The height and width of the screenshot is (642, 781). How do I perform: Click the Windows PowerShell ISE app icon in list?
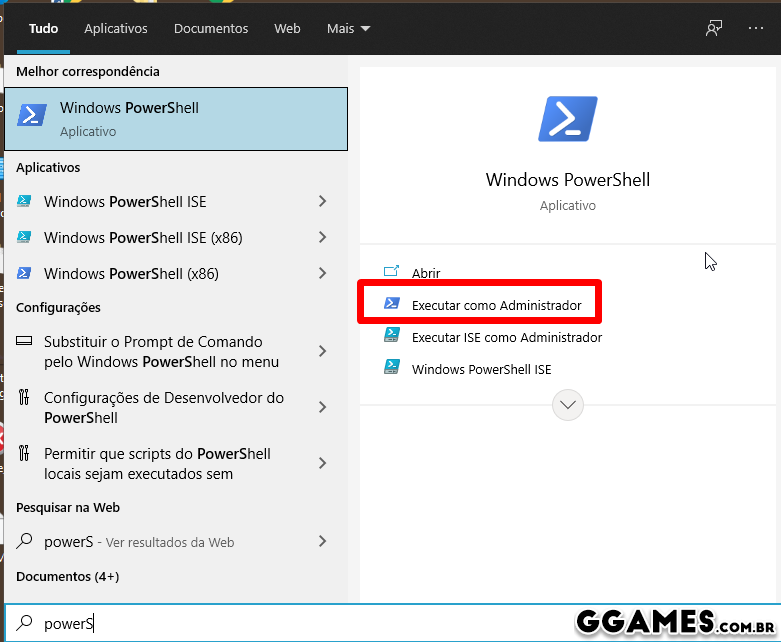tap(24, 202)
